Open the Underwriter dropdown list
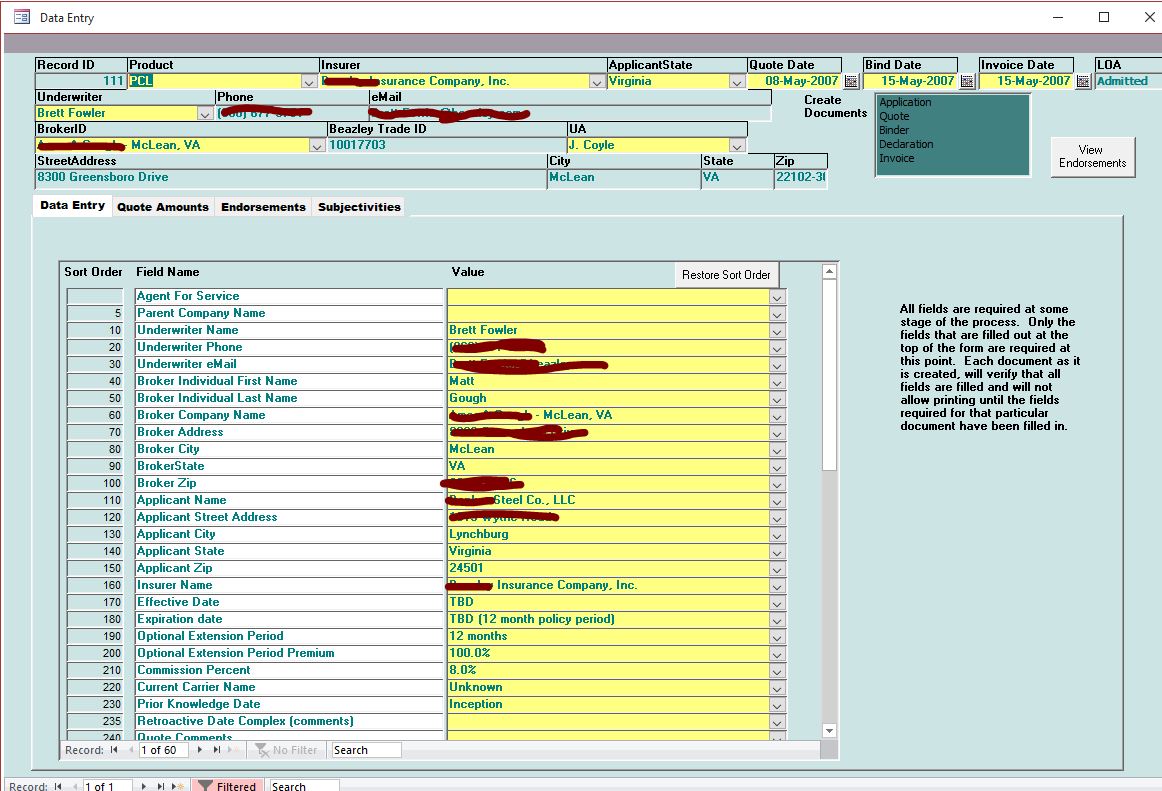This screenshot has width=1162, height=791. coord(205,114)
